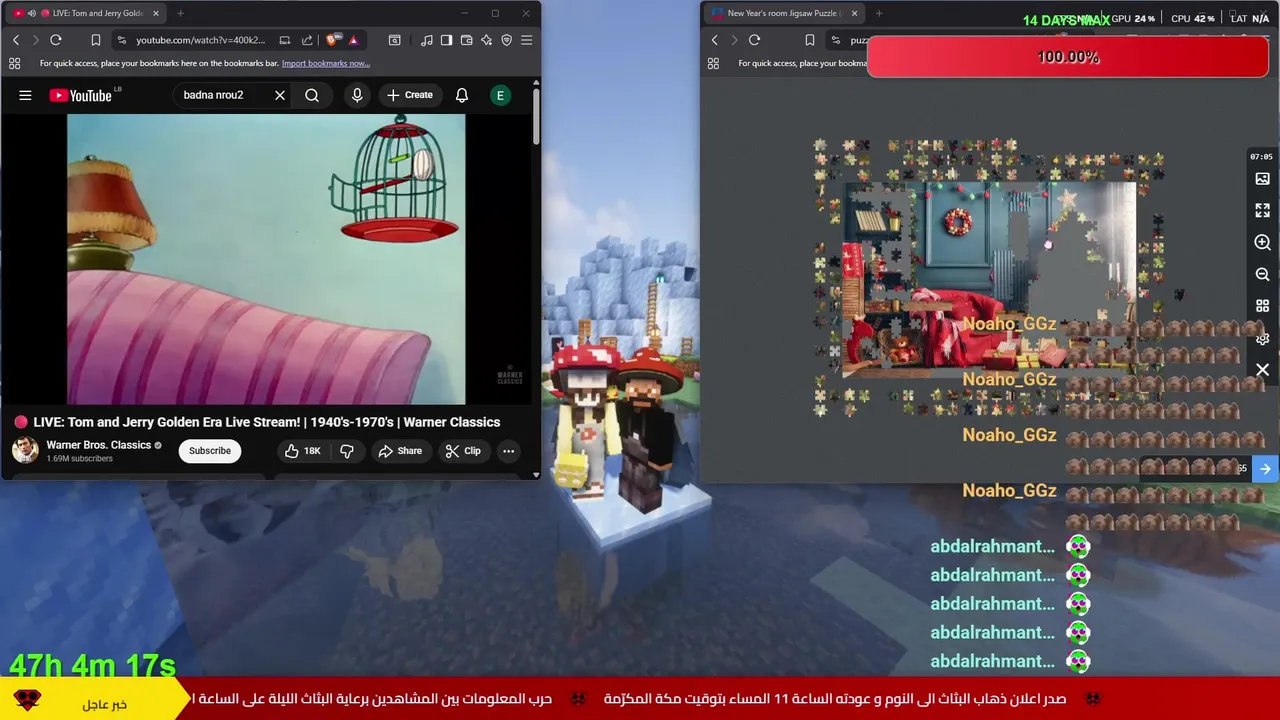Toggle puzzle fullscreen mode
This screenshot has height=720, width=1280.
tap(1262, 211)
